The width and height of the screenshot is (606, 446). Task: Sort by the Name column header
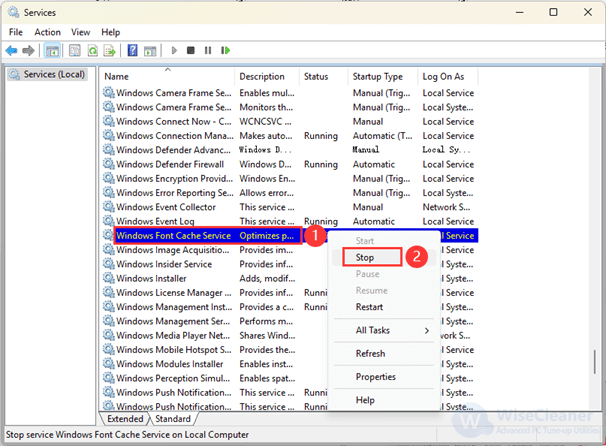[x=168, y=77]
